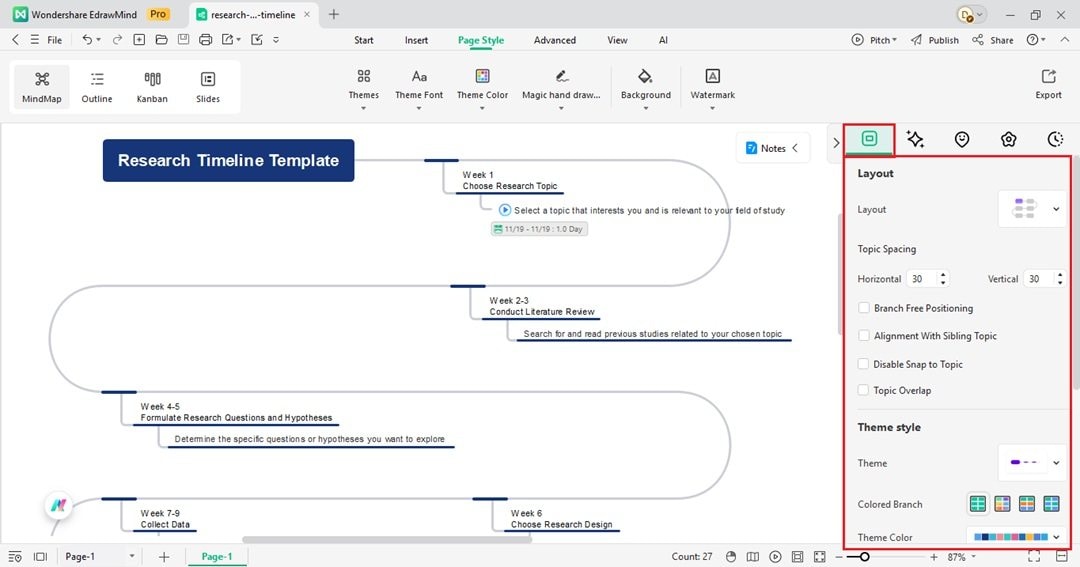Expand the Notes panel button
Viewport: 1080px width, 567px height.
pos(773,148)
